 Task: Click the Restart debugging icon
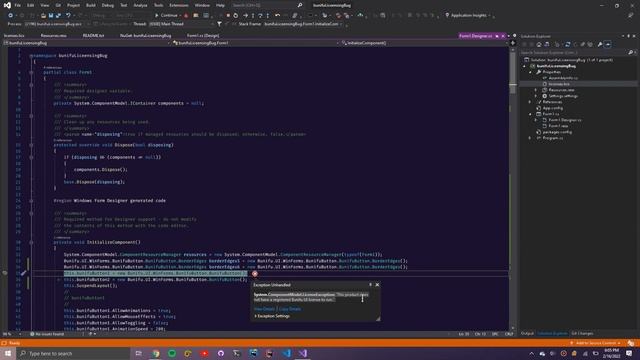[236, 16]
